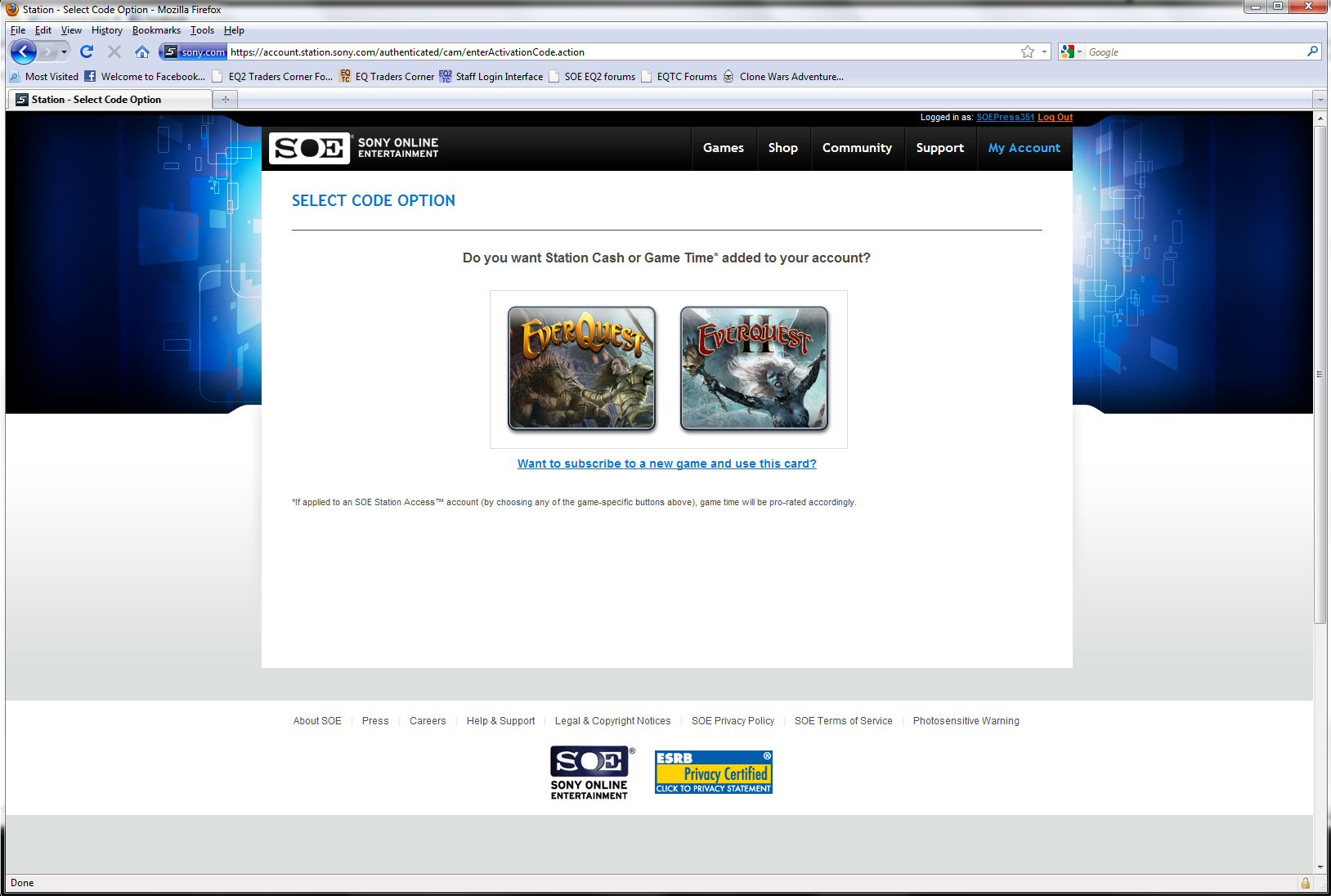Open a new tab with plus button
The image size is (1331, 896).
tap(225, 100)
